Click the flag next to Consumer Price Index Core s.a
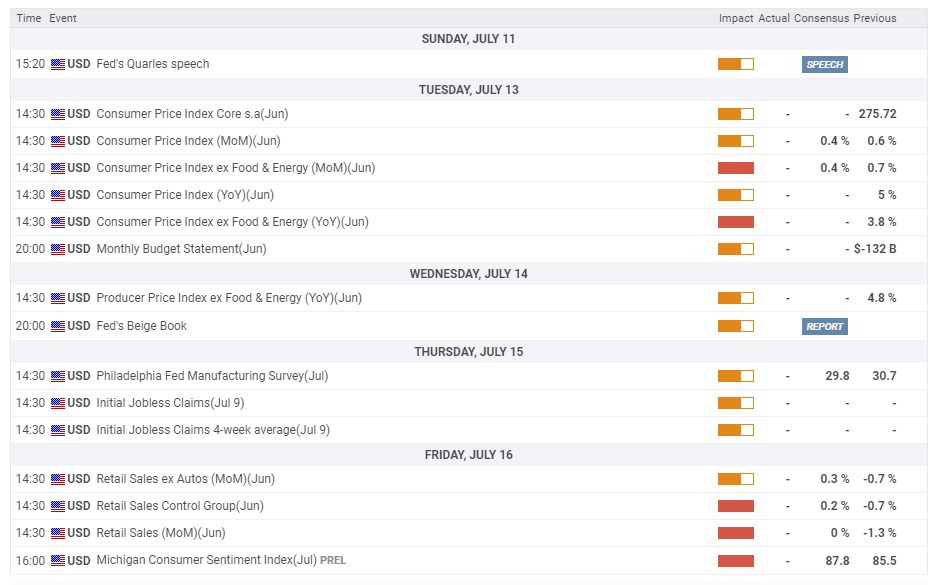The height and width of the screenshot is (585, 936). pos(58,114)
